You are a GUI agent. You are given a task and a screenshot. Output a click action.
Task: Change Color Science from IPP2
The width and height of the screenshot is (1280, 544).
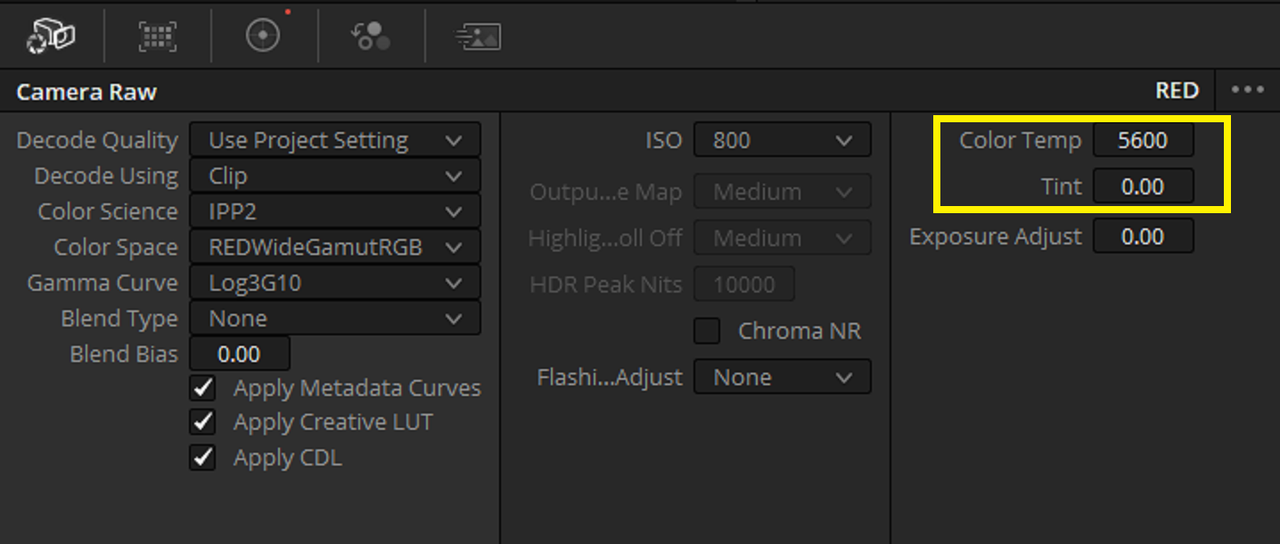(x=335, y=212)
